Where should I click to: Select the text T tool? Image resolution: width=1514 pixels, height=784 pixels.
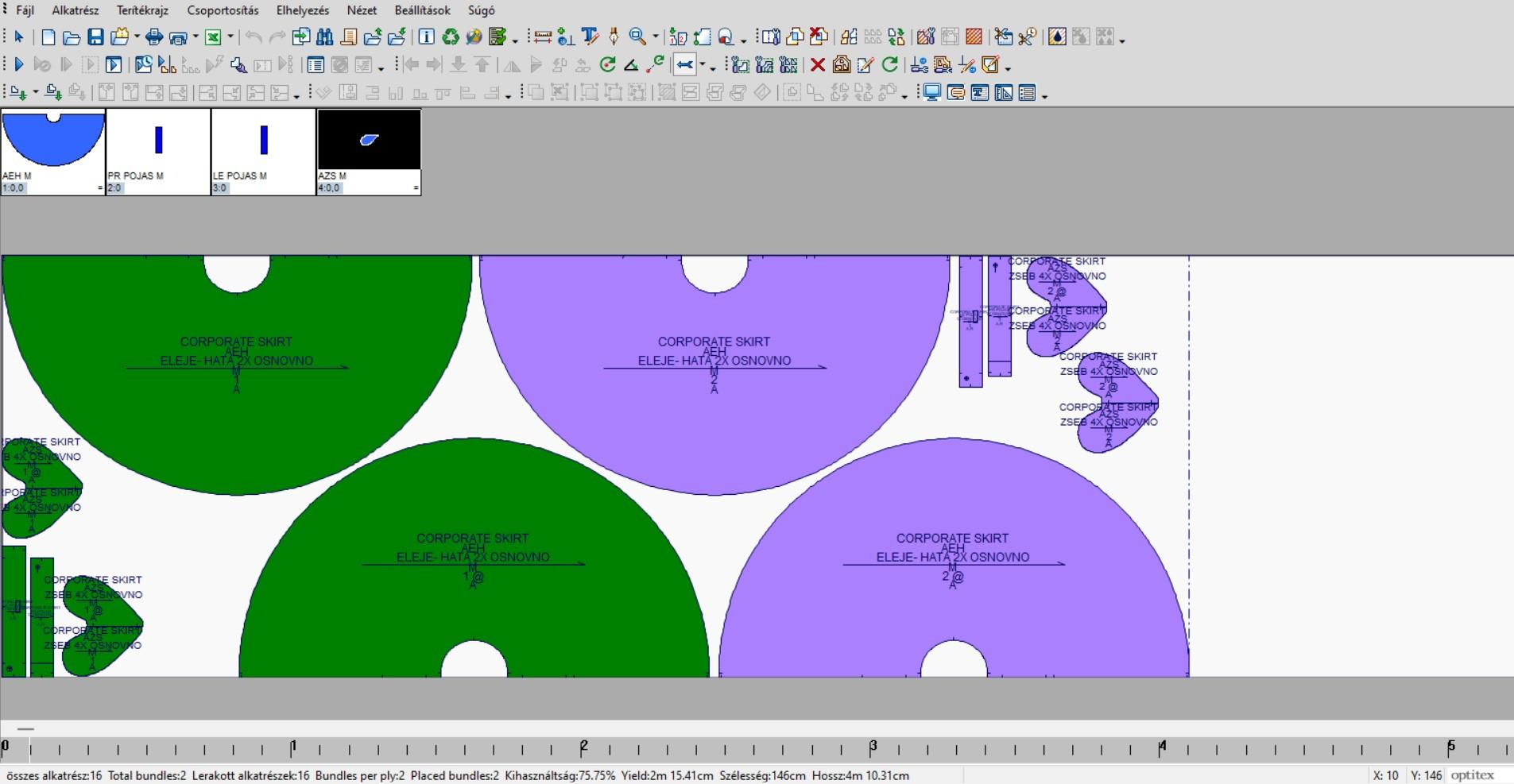click(x=590, y=37)
